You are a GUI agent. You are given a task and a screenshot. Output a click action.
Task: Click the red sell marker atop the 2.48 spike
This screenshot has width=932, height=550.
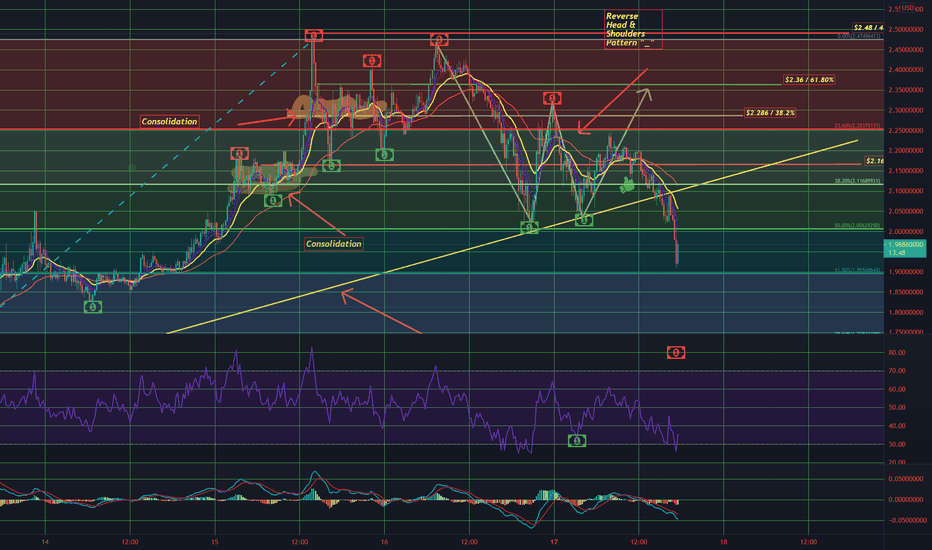pyautogui.click(x=314, y=36)
